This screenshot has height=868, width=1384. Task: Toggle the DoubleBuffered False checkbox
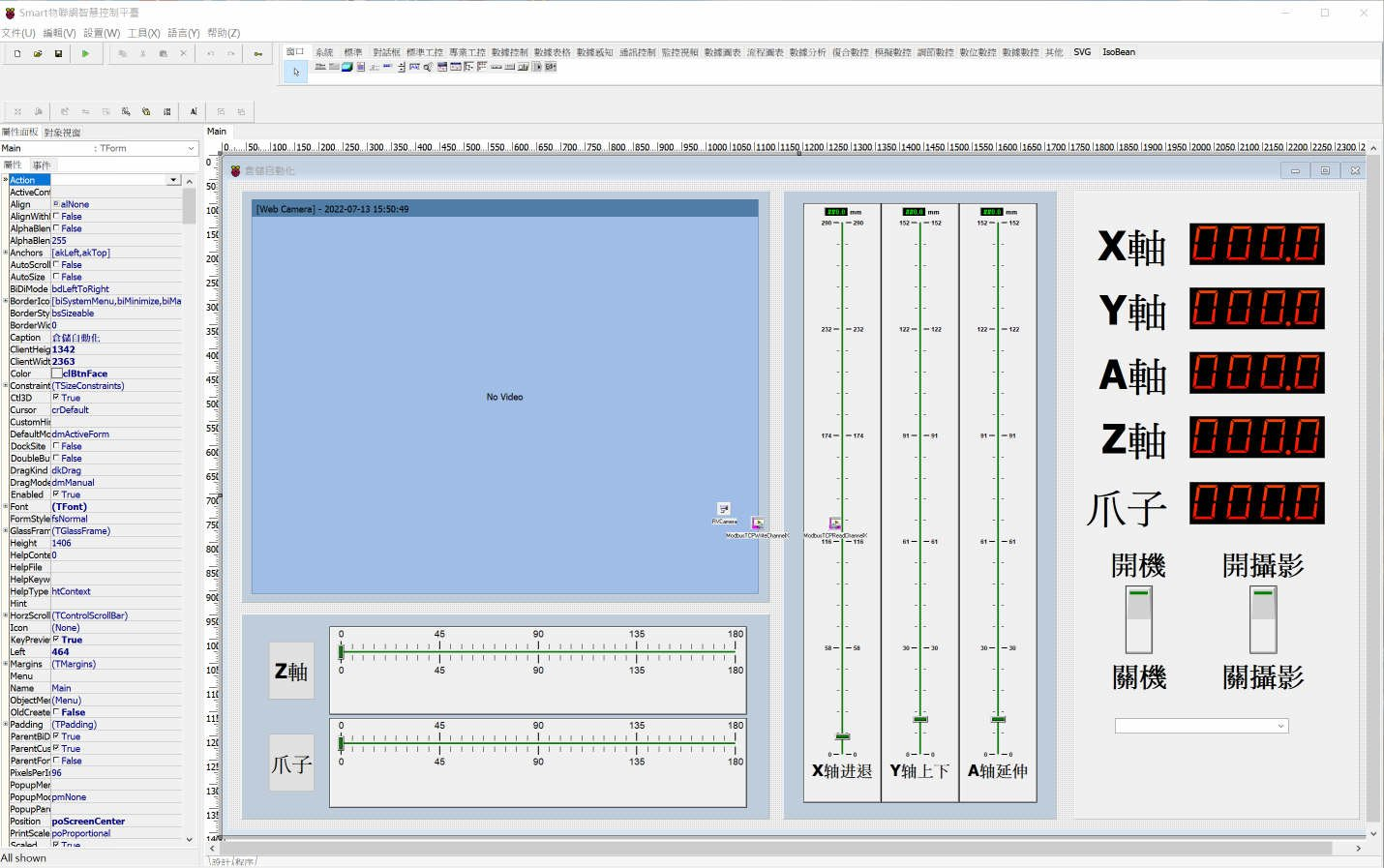click(x=56, y=459)
